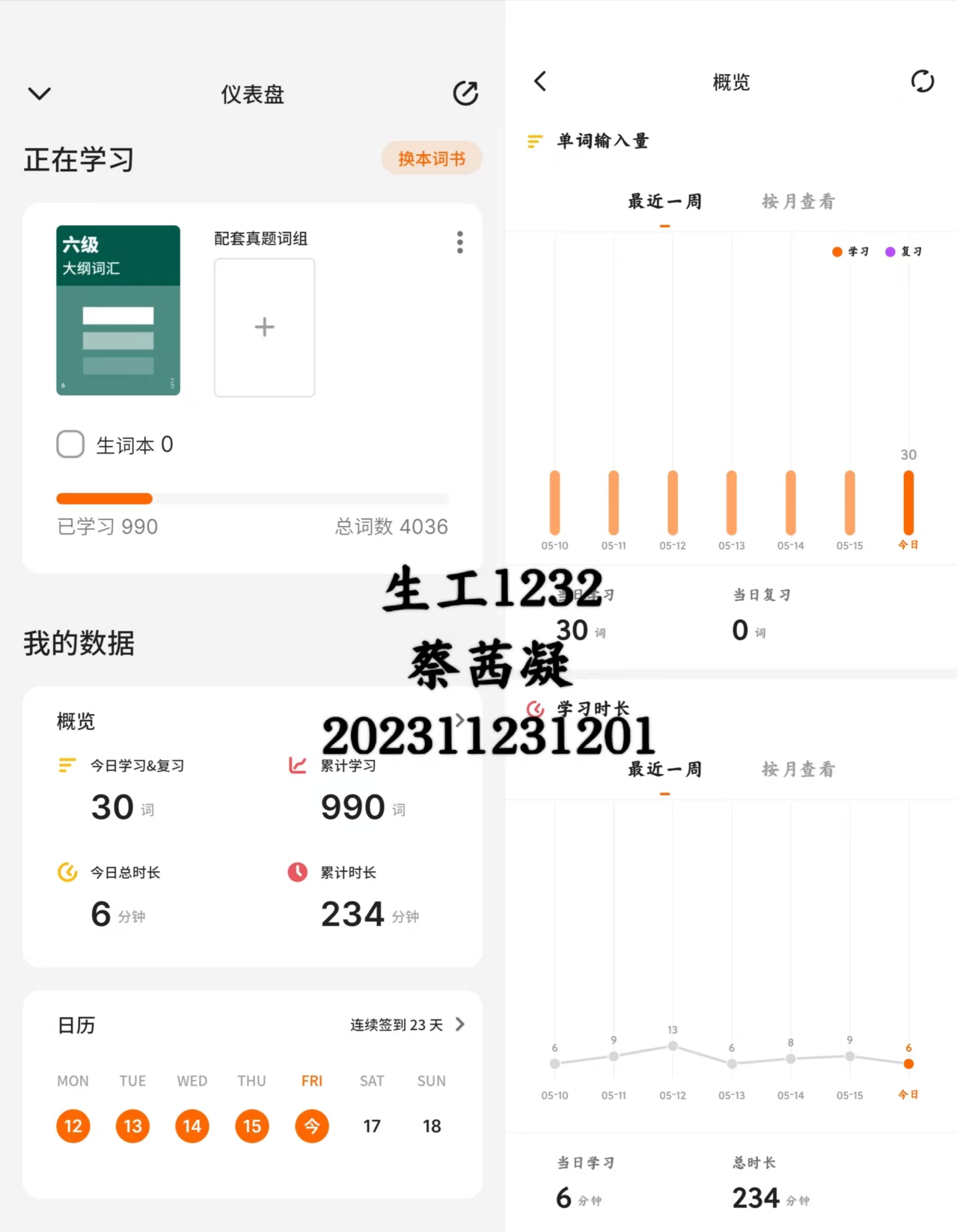Collapse dashboard with the top-left down chevron
957x1232 pixels.
(x=40, y=94)
